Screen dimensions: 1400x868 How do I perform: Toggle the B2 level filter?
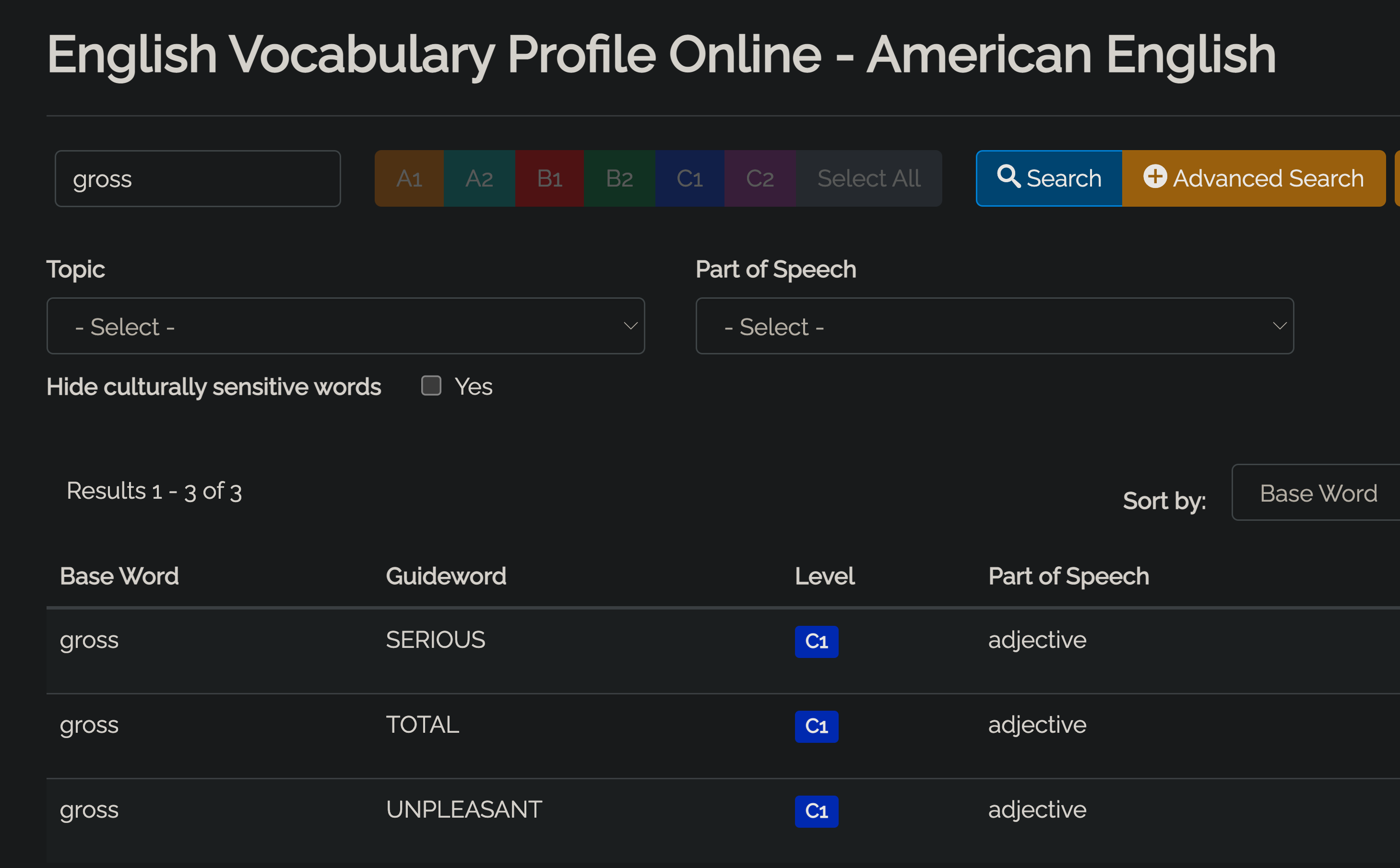click(619, 178)
